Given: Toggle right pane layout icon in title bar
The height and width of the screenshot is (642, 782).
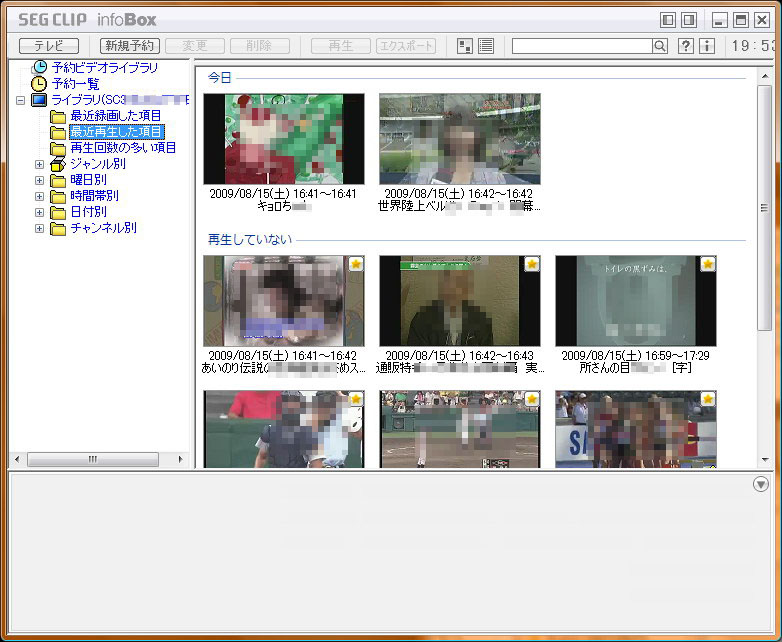Looking at the screenshot, I should click(689, 20).
